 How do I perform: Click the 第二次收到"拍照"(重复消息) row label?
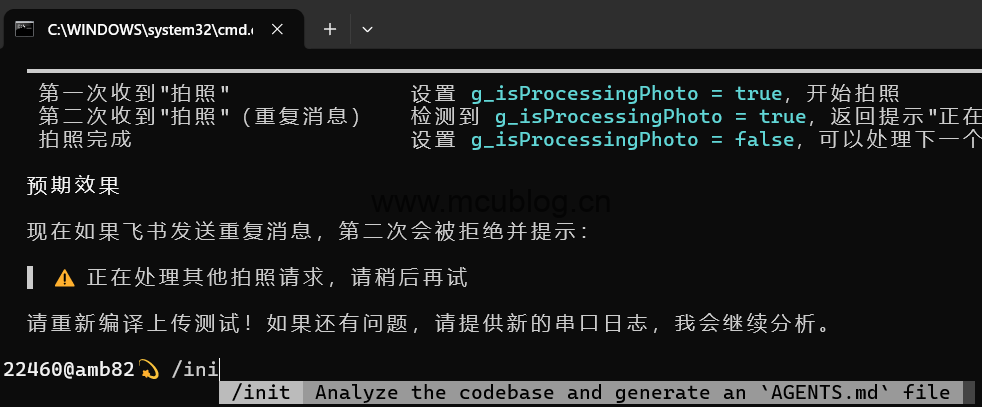pos(199,117)
